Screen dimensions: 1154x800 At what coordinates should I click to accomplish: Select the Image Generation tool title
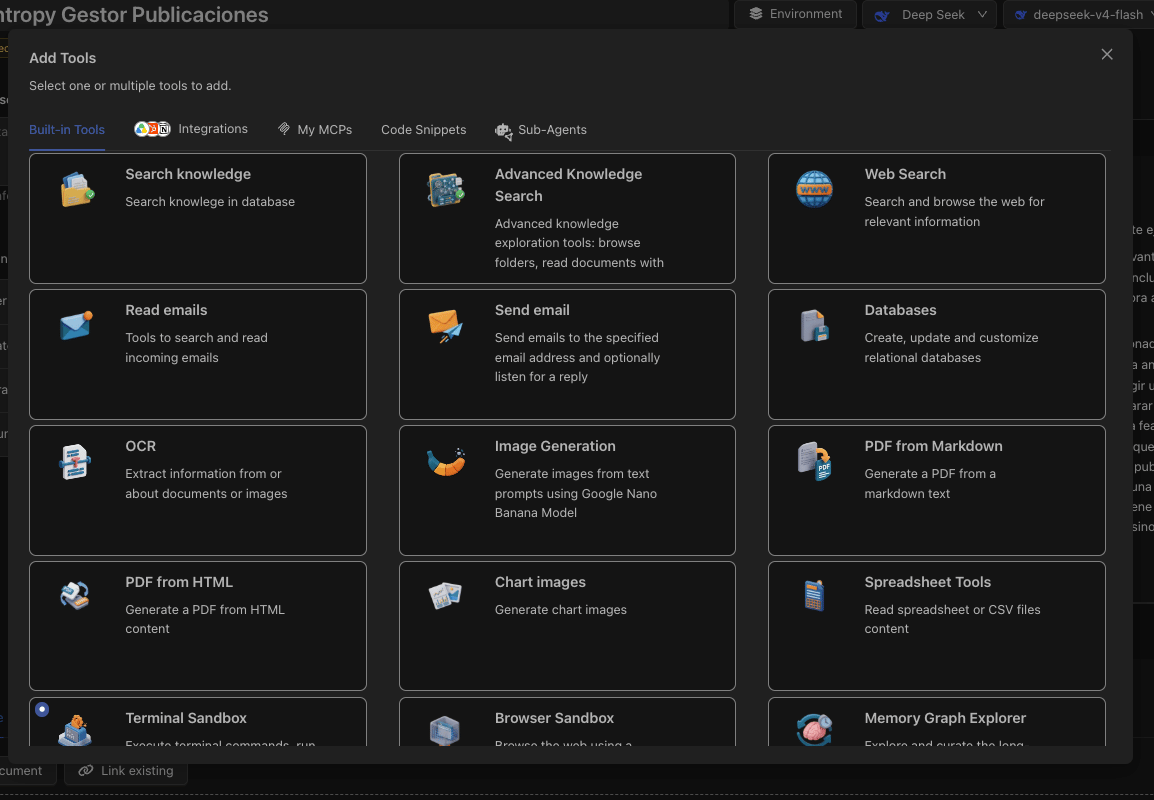[555, 446]
